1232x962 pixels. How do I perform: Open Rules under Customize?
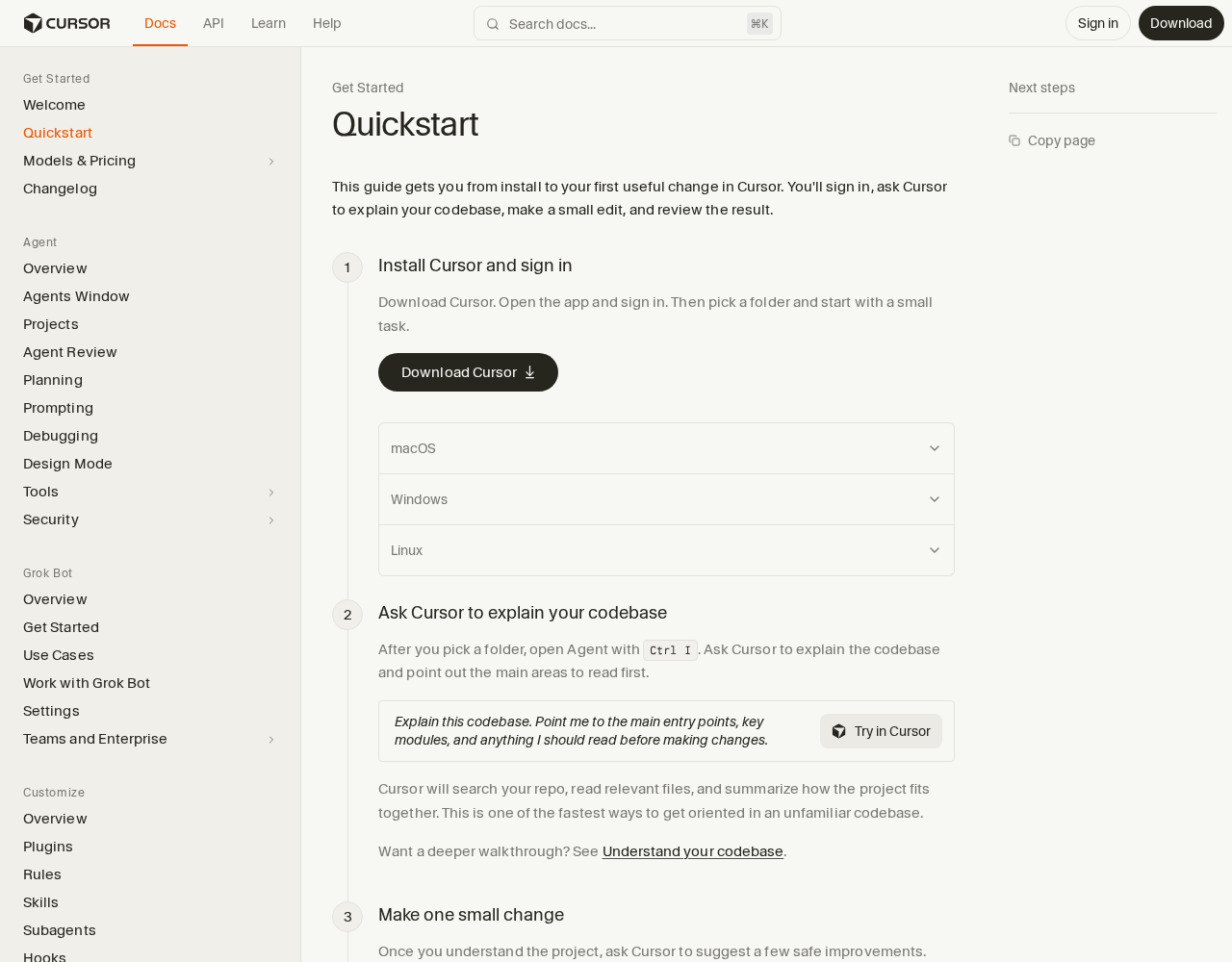click(42, 874)
